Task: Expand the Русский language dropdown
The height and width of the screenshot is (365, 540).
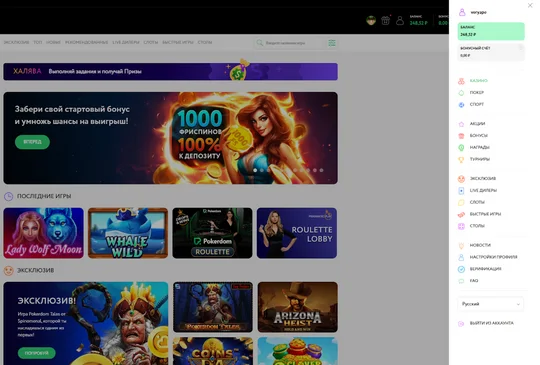Action: click(490, 304)
